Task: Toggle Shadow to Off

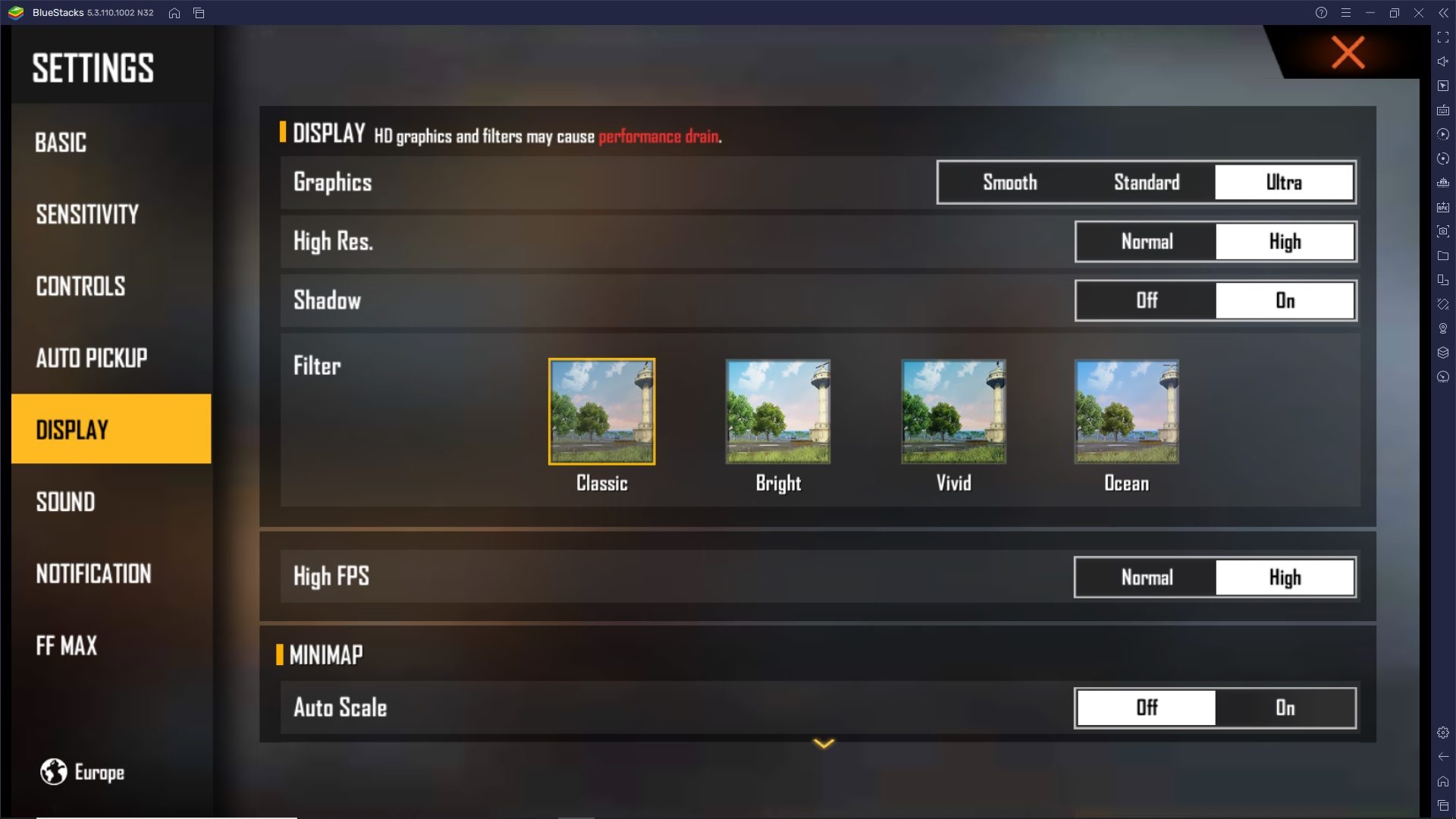Action: (1146, 301)
